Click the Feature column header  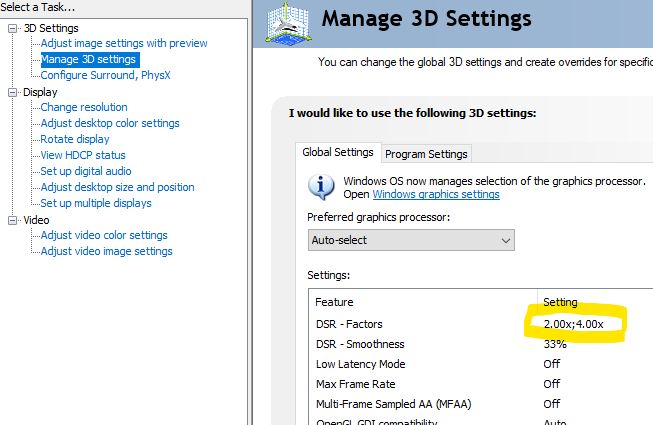423,302
